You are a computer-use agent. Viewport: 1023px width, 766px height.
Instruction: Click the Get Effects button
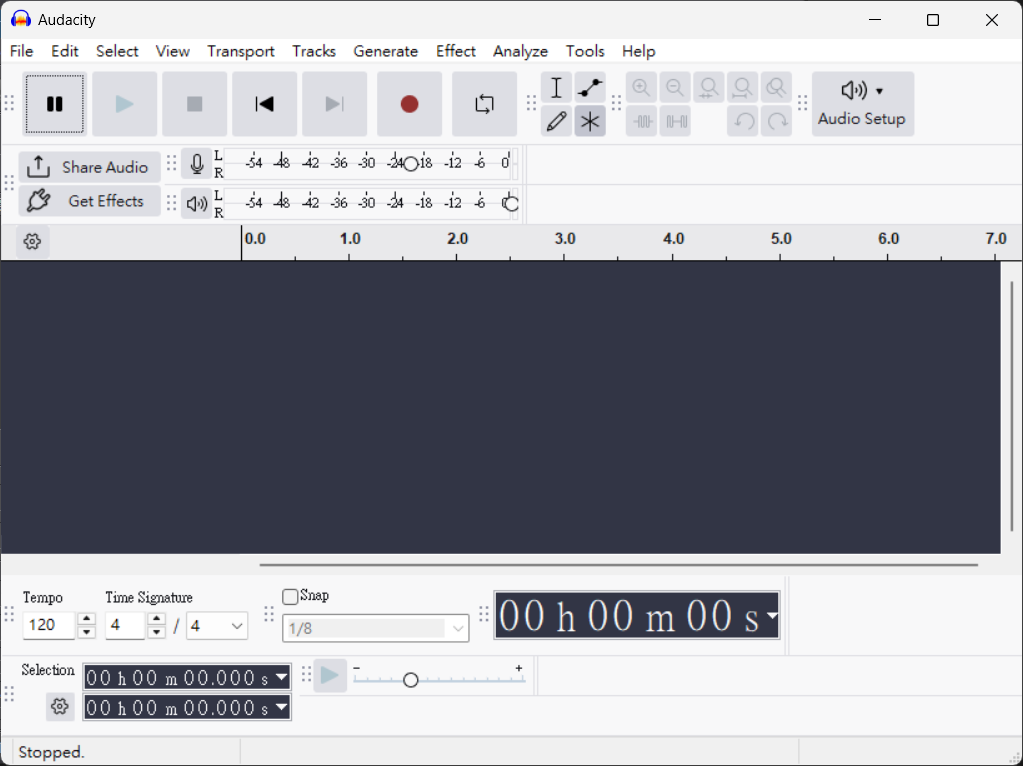tap(90, 201)
